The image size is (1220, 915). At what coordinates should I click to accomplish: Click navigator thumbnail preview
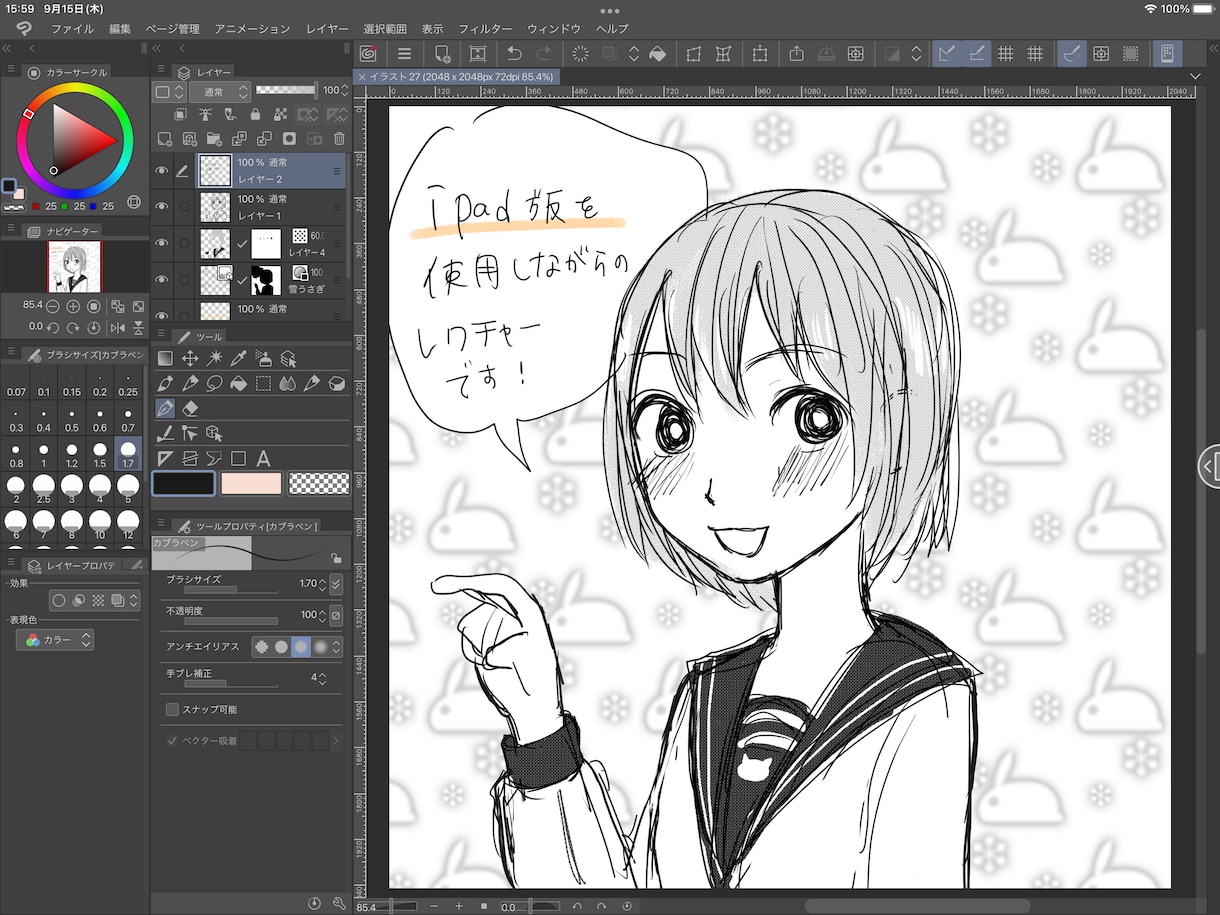click(x=75, y=267)
